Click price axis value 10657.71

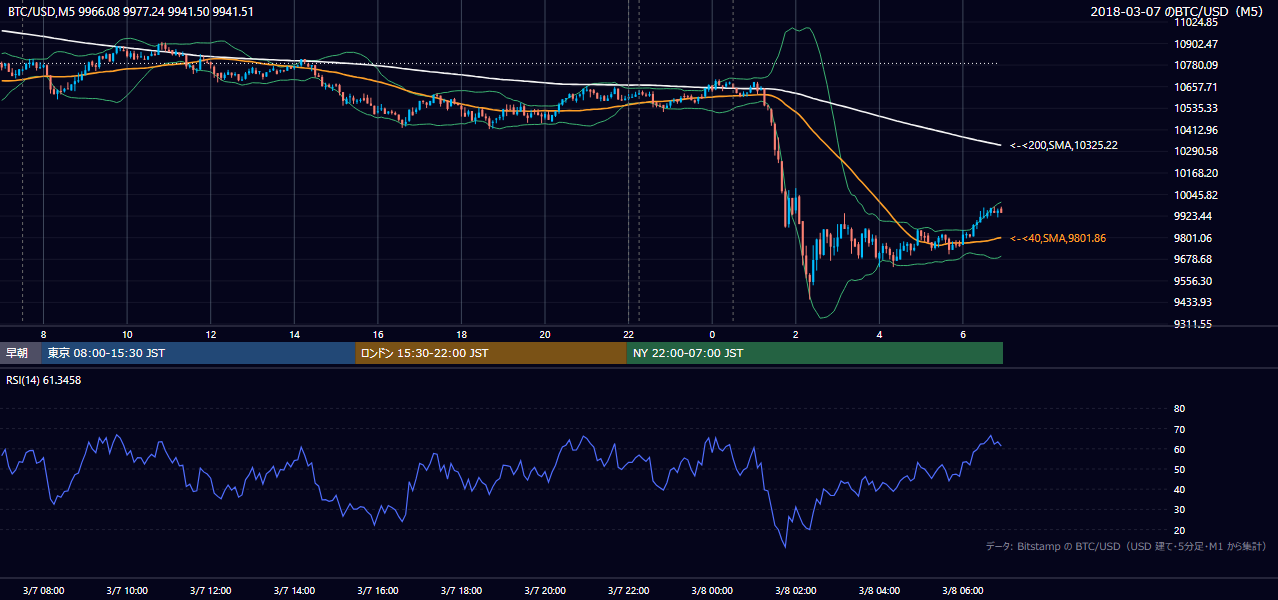[1196, 87]
